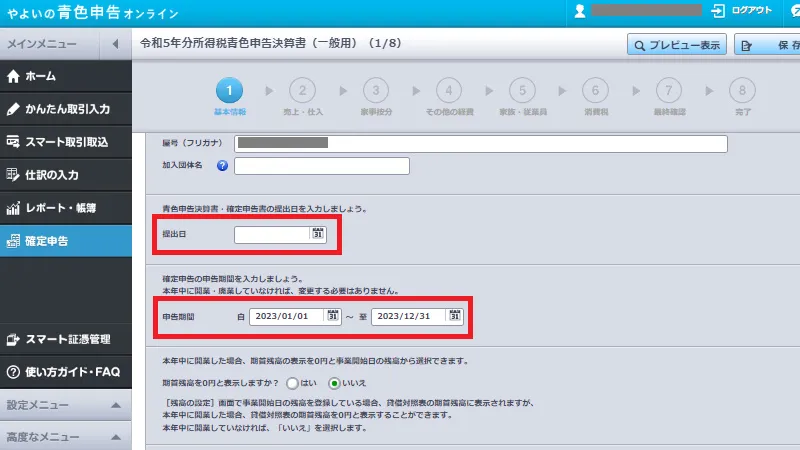Image resolution: width=800 pixels, height=450 pixels.
Task: Click the save document icon
Action: click(x=746, y=46)
